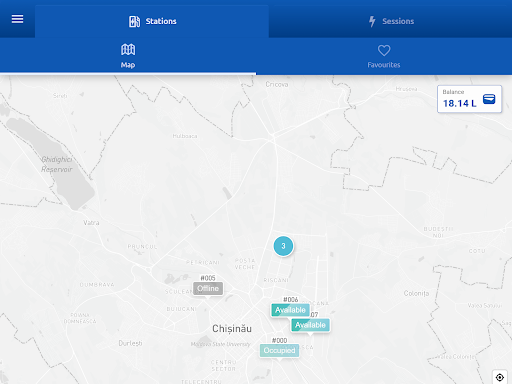
Task: Click the #006 station number label
Action: pyautogui.click(x=291, y=300)
